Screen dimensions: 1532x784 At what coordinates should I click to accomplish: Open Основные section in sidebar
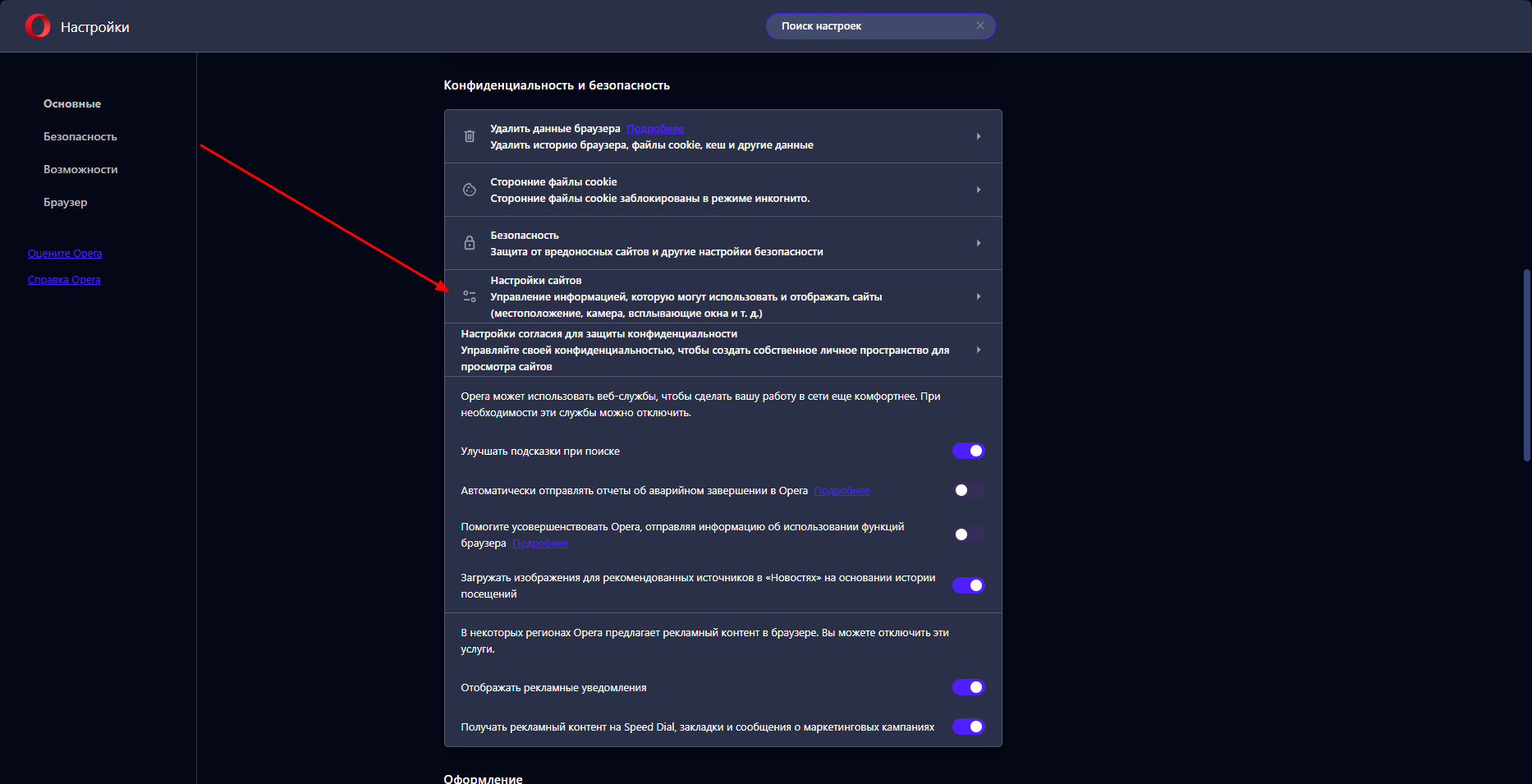tap(72, 103)
